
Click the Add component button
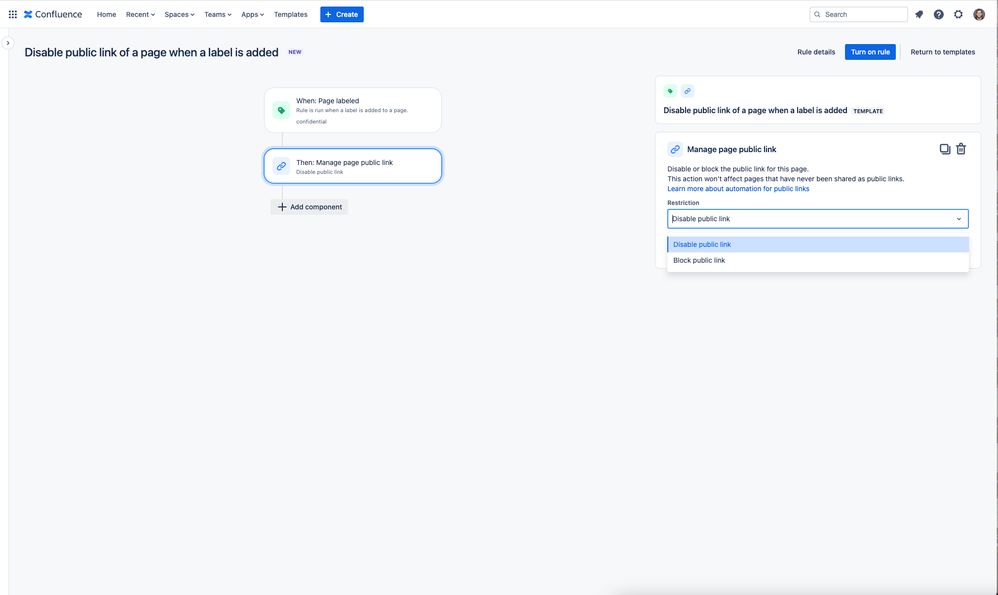coord(309,207)
